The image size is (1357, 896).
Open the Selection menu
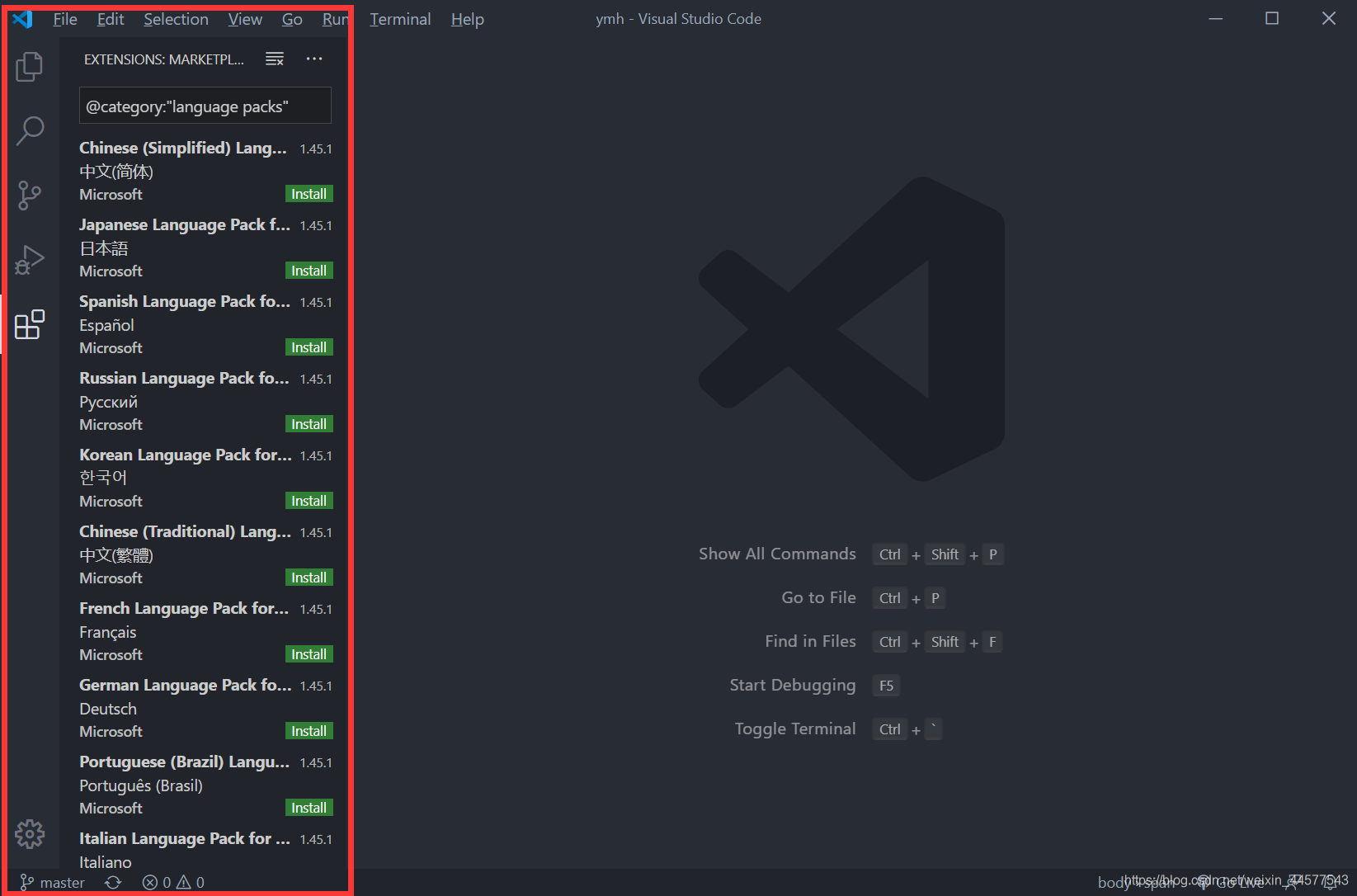pyautogui.click(x=176, y=19)
